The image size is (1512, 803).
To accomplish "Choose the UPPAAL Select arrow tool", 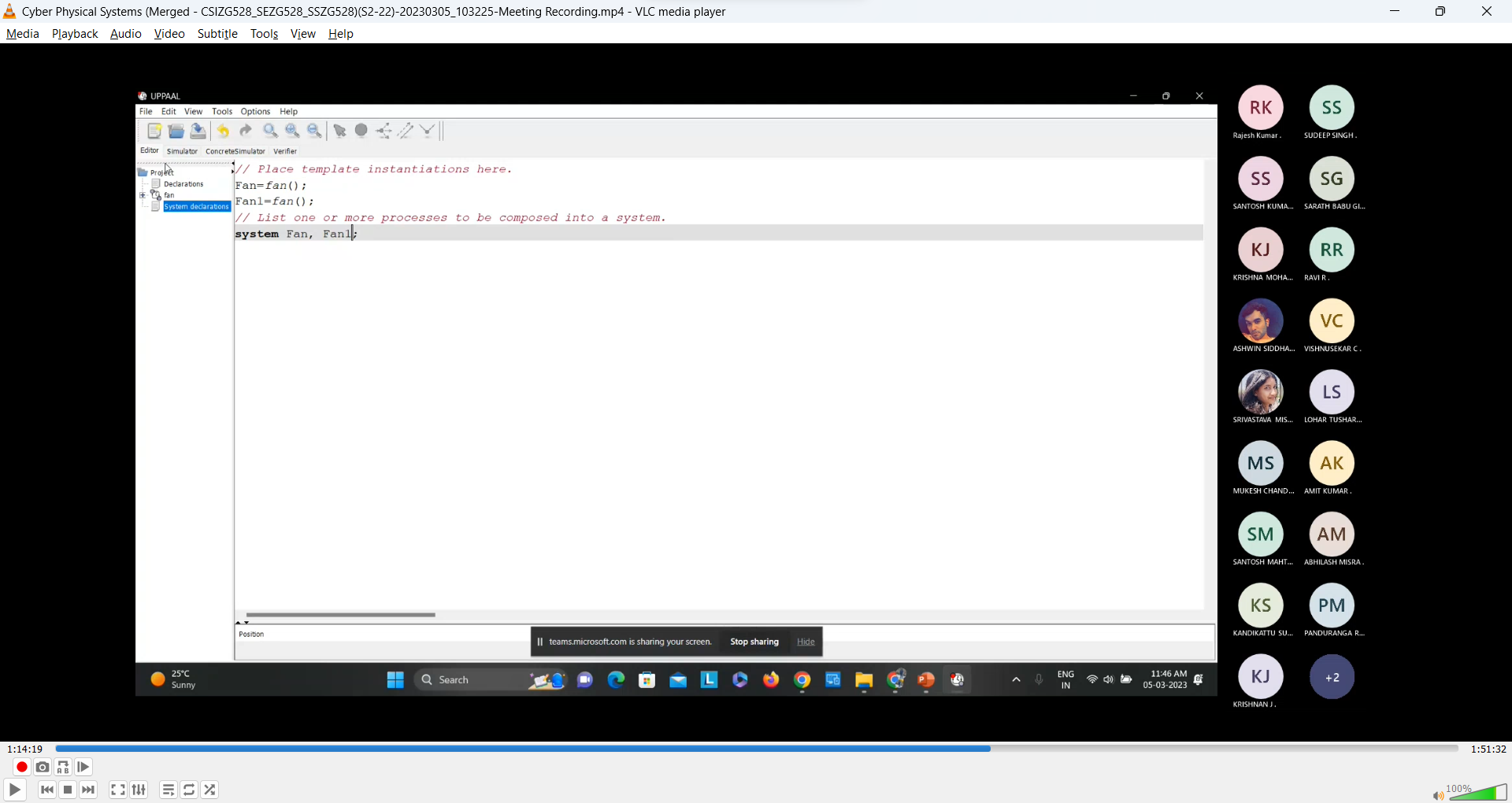I will [x=340, y=131].
